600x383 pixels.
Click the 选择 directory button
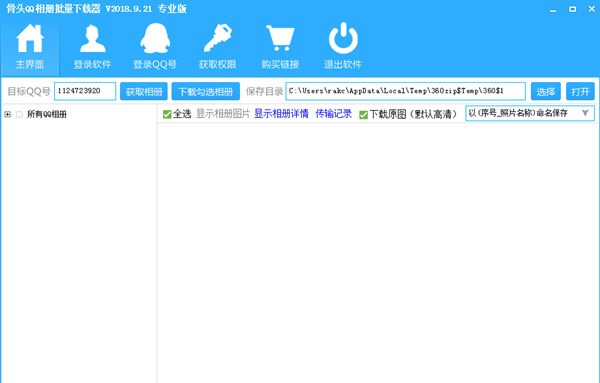[546, 91]
